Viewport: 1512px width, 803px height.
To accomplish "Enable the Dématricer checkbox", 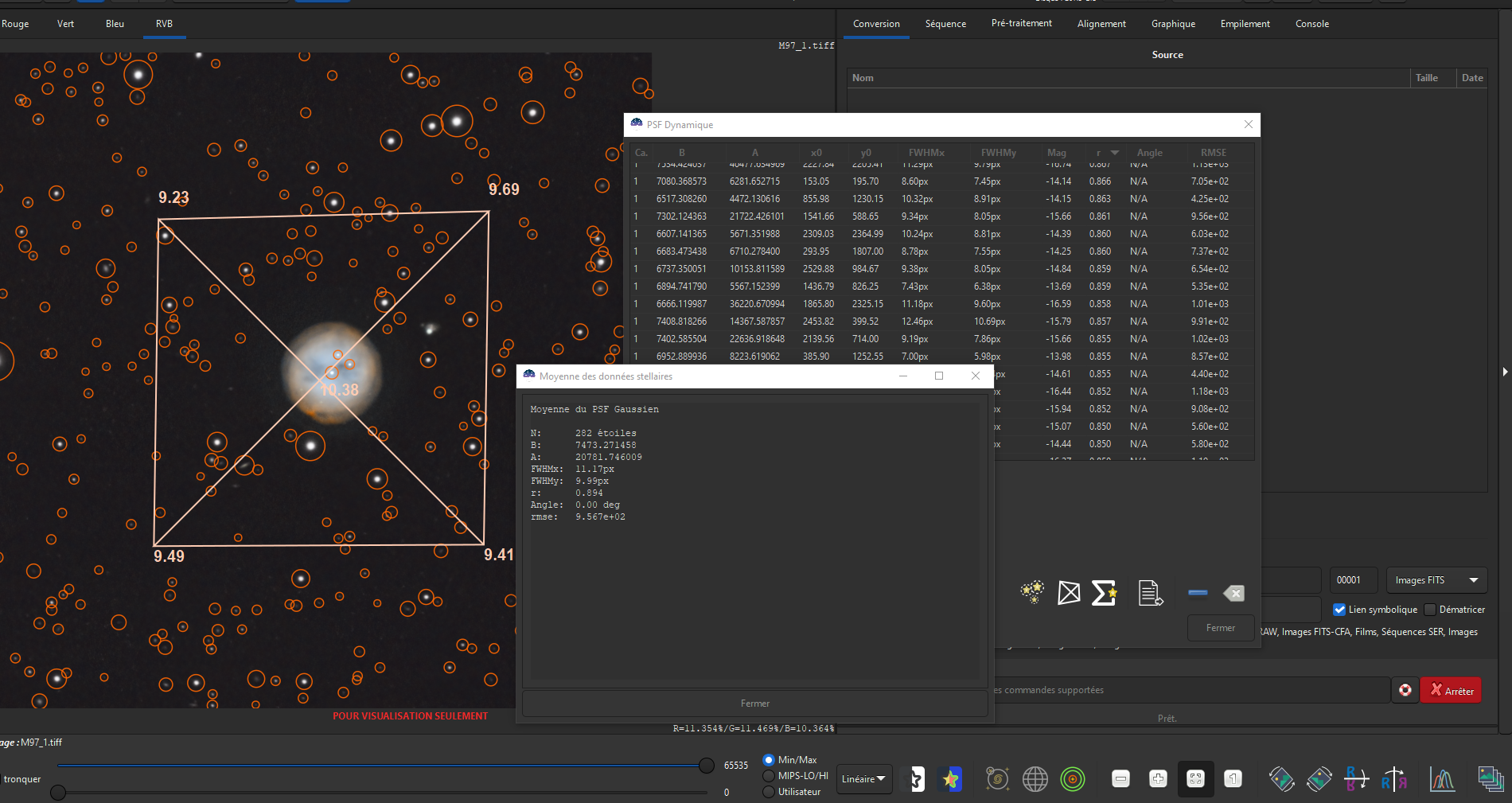I will [x=1430, y=610].
